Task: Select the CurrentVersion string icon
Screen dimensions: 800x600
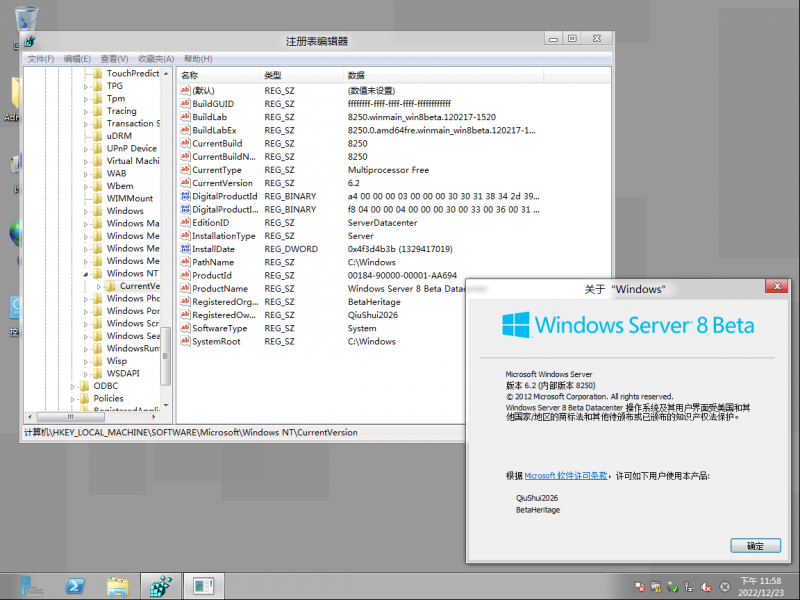Action: 185,183
